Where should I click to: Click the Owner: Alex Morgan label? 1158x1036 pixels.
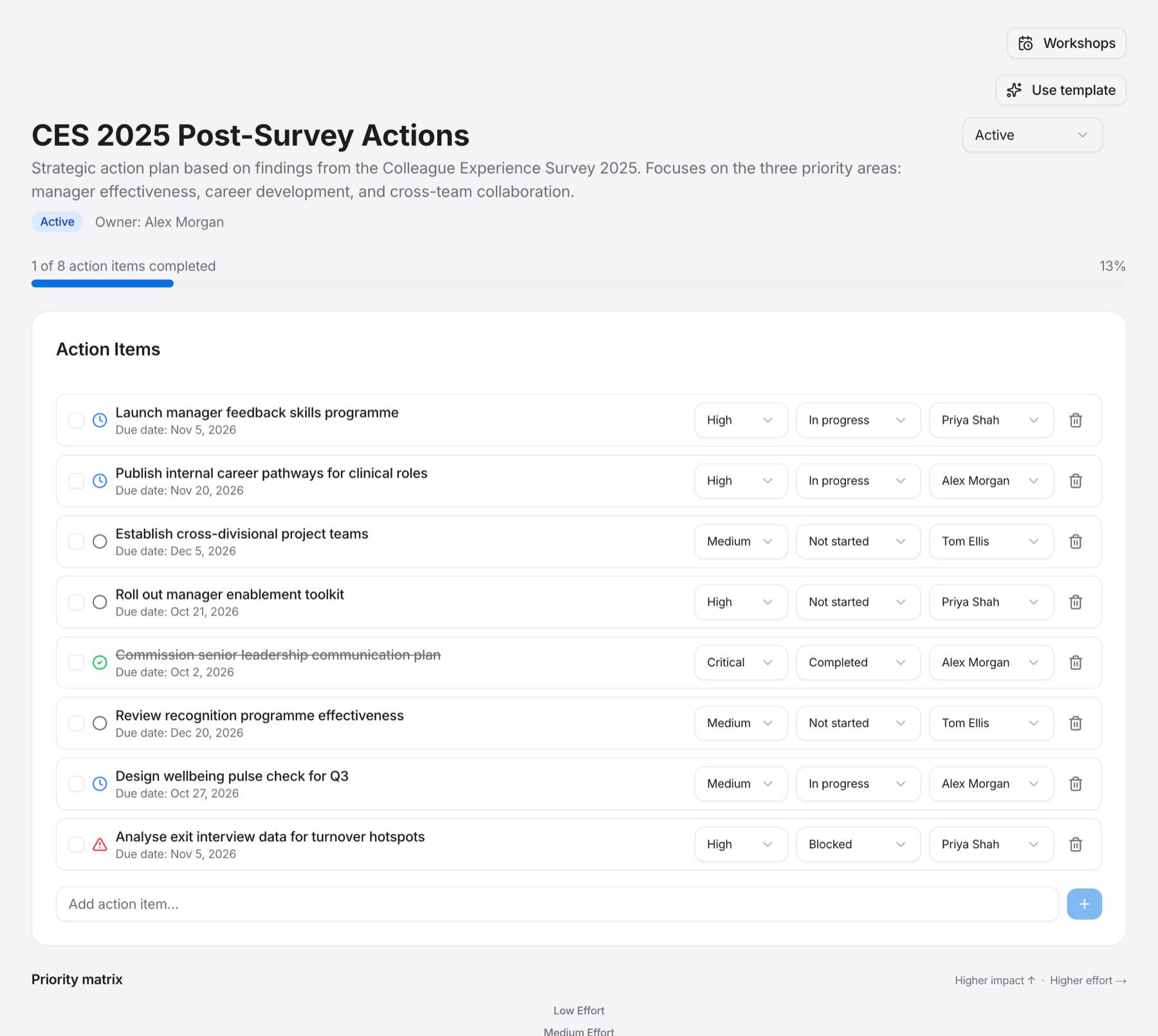(x=160, y=222)
